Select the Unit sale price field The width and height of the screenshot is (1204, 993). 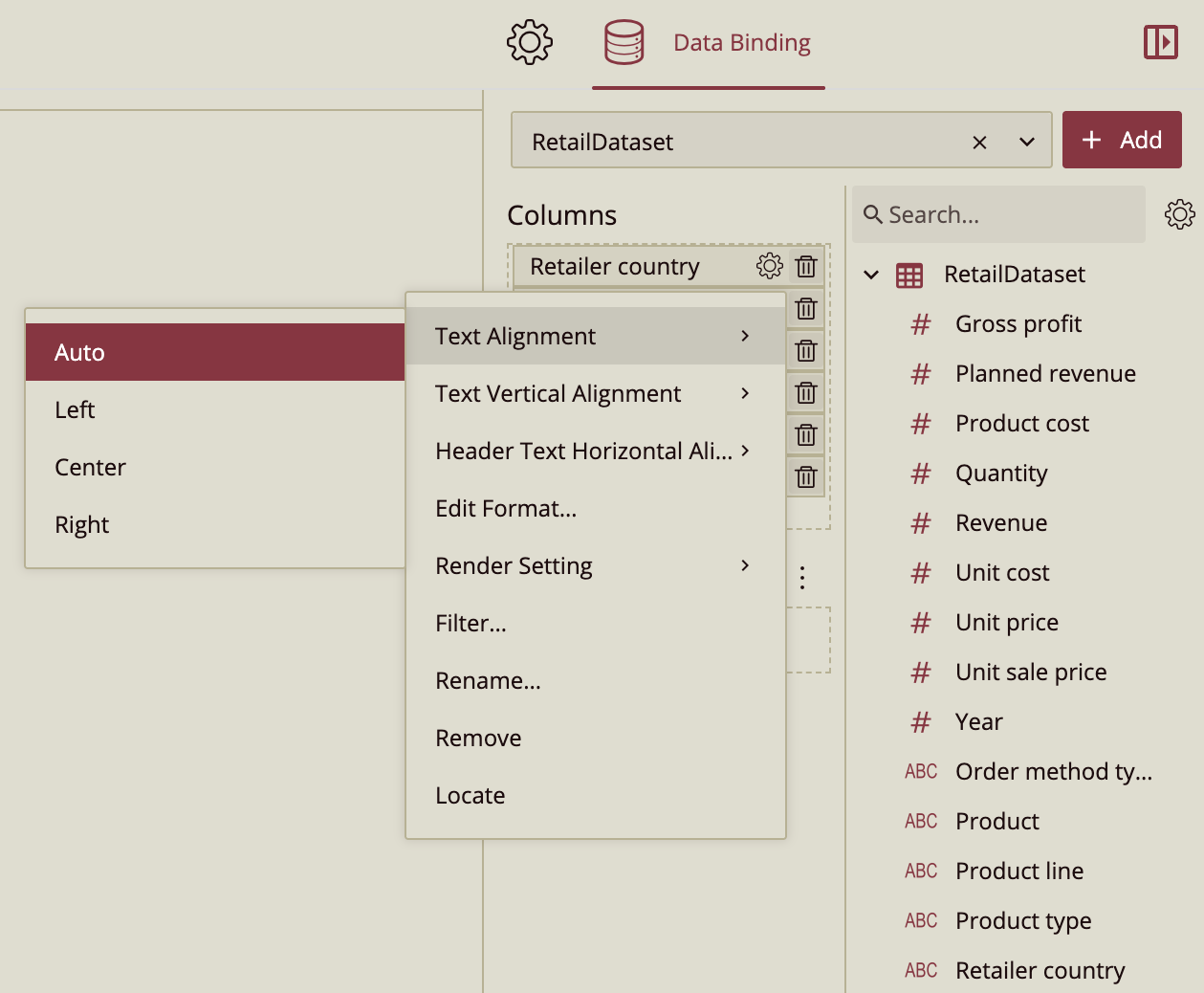click(x=1031, y=673)
